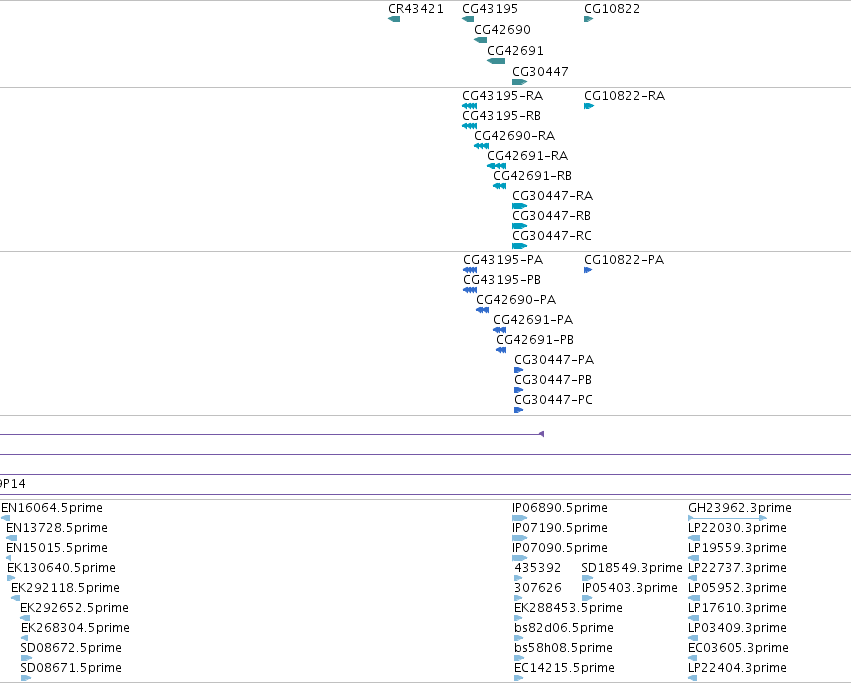This screenshot has height=683, width=851.
Task: Click EST EN13728.5prime label
Action: tap(57, 528)
